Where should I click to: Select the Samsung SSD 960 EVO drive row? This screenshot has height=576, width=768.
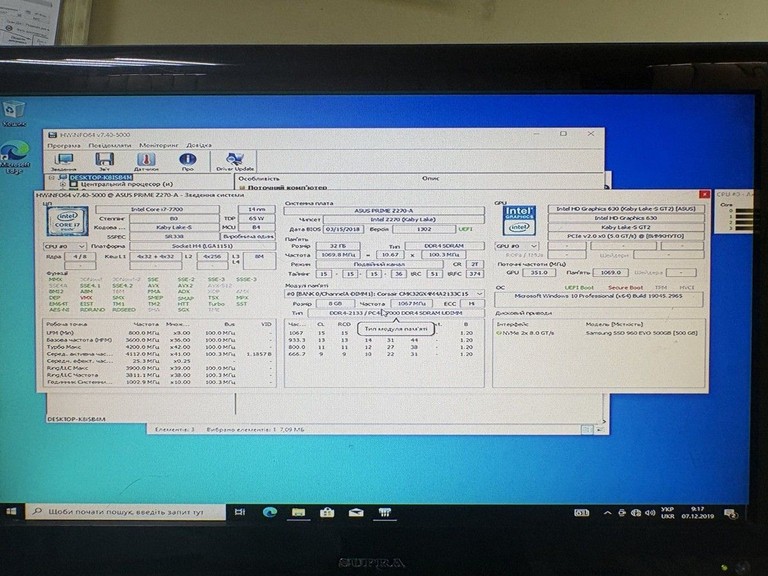(x=598, y=333)
